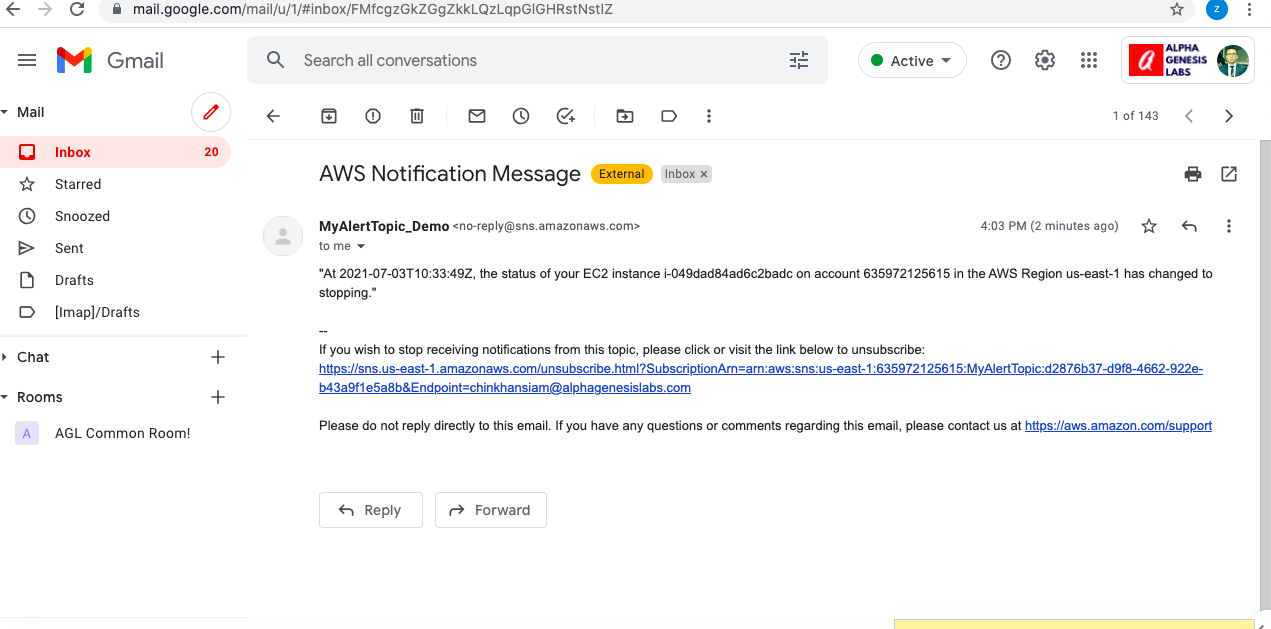Click the reply arrow beside the star
Screen dimensions: 1271x629
coord(1189,226)
